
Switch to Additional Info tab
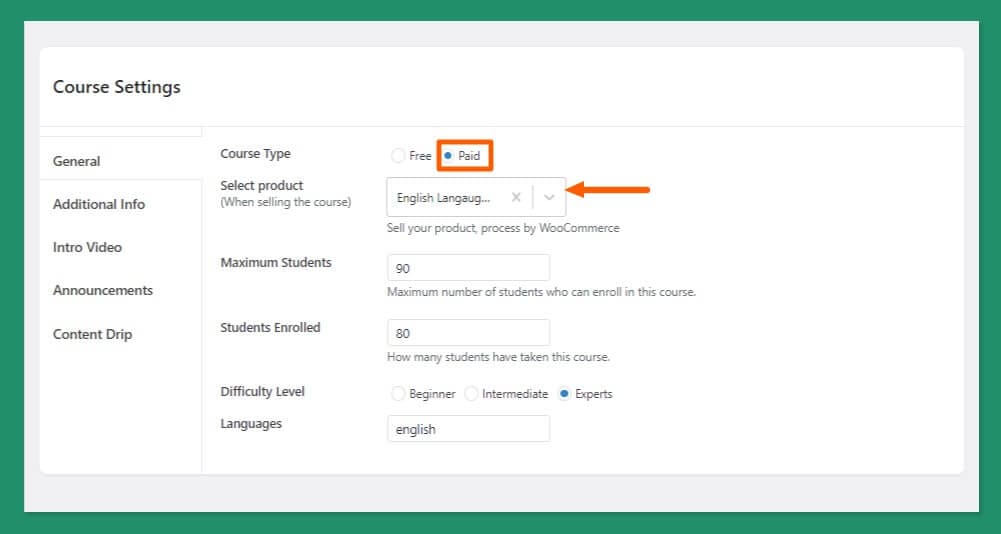pos(99,204)
